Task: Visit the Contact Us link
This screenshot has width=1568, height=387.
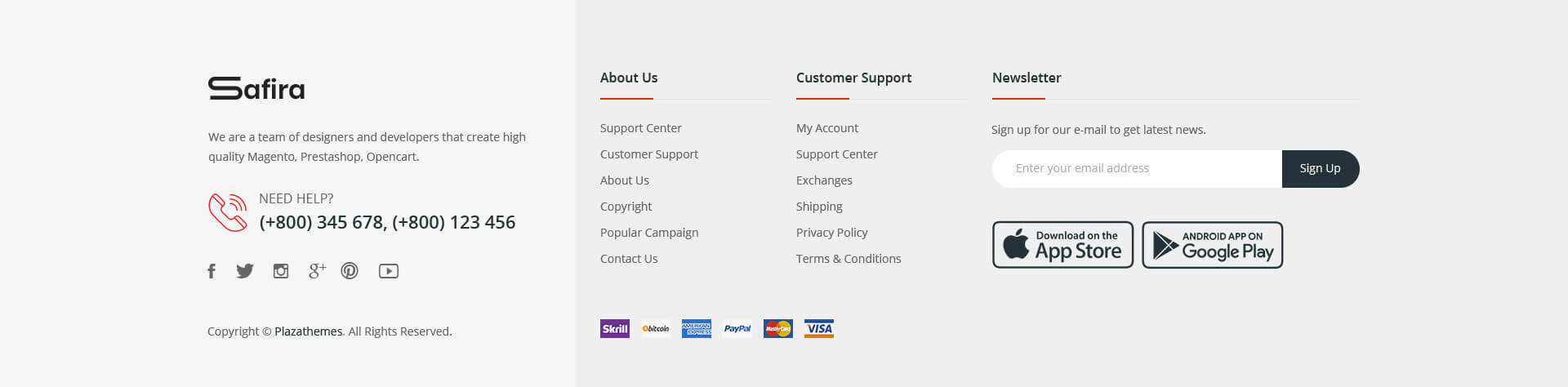Action: point(629,259)
